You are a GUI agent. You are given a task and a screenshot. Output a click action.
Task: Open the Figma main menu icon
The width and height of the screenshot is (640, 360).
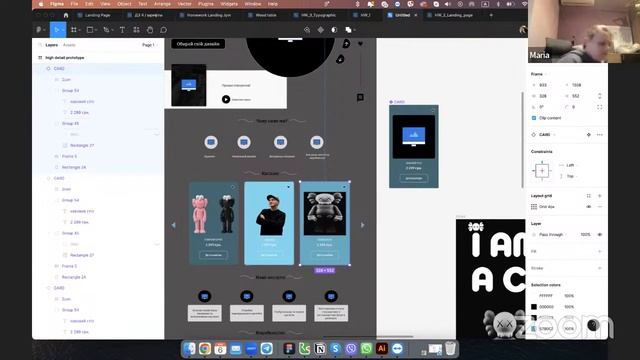(39, 30)
